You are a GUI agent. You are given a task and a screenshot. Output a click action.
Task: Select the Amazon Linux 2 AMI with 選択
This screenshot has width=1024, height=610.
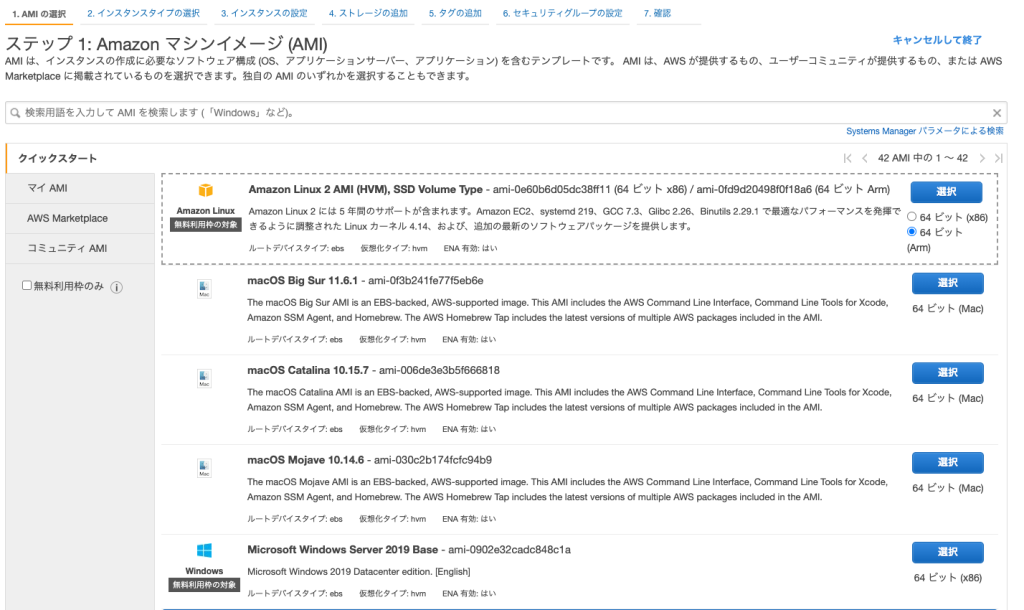pos(946,192)
